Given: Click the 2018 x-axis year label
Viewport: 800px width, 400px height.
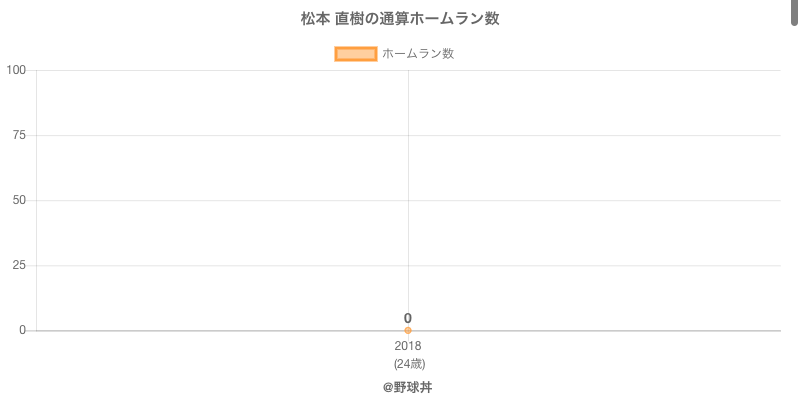Looking at the screenshot, I should [x=408, y=346].
